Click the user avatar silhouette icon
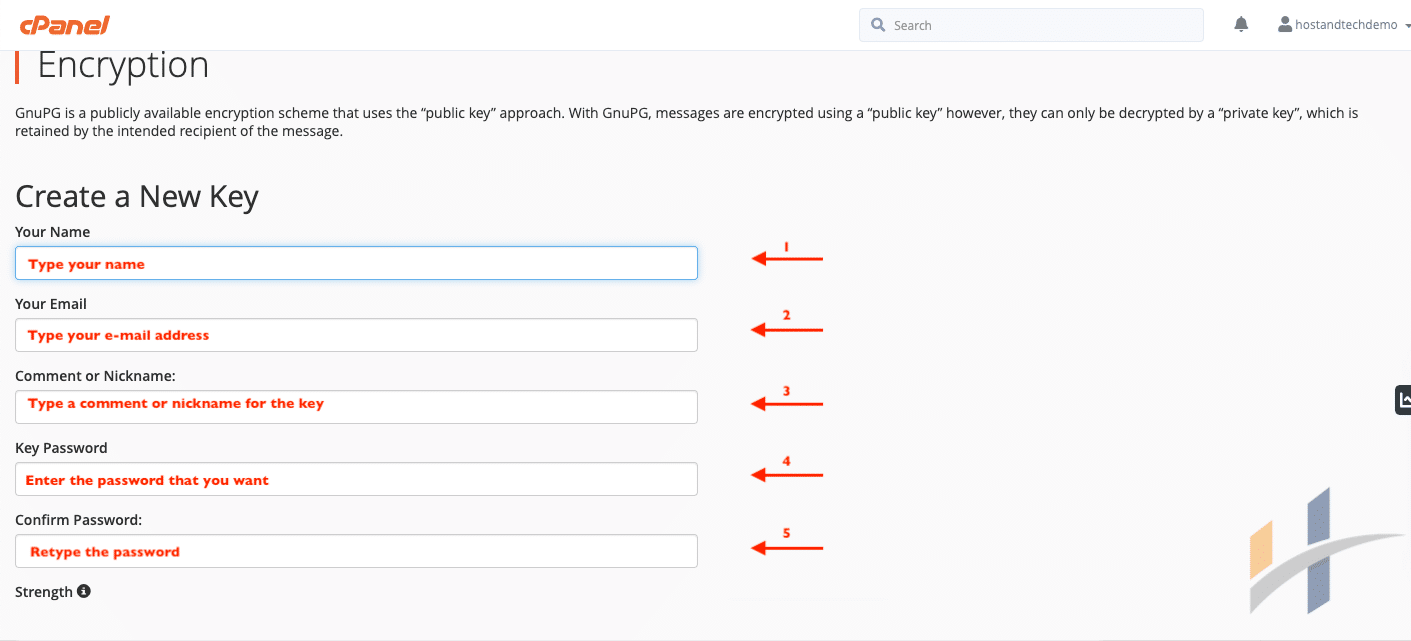The image size is (1411, 641). (1284, 23)
